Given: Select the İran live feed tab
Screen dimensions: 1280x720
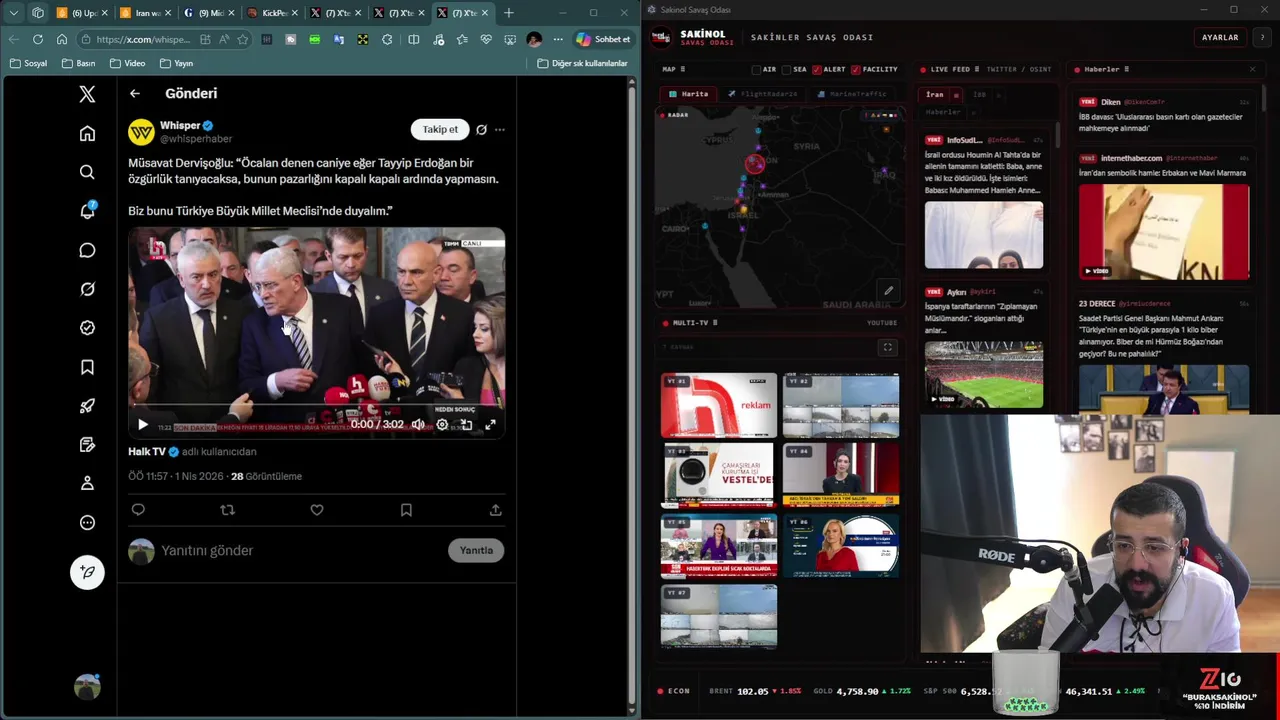Looking at the screenshot, I should (x=935, y=95).
